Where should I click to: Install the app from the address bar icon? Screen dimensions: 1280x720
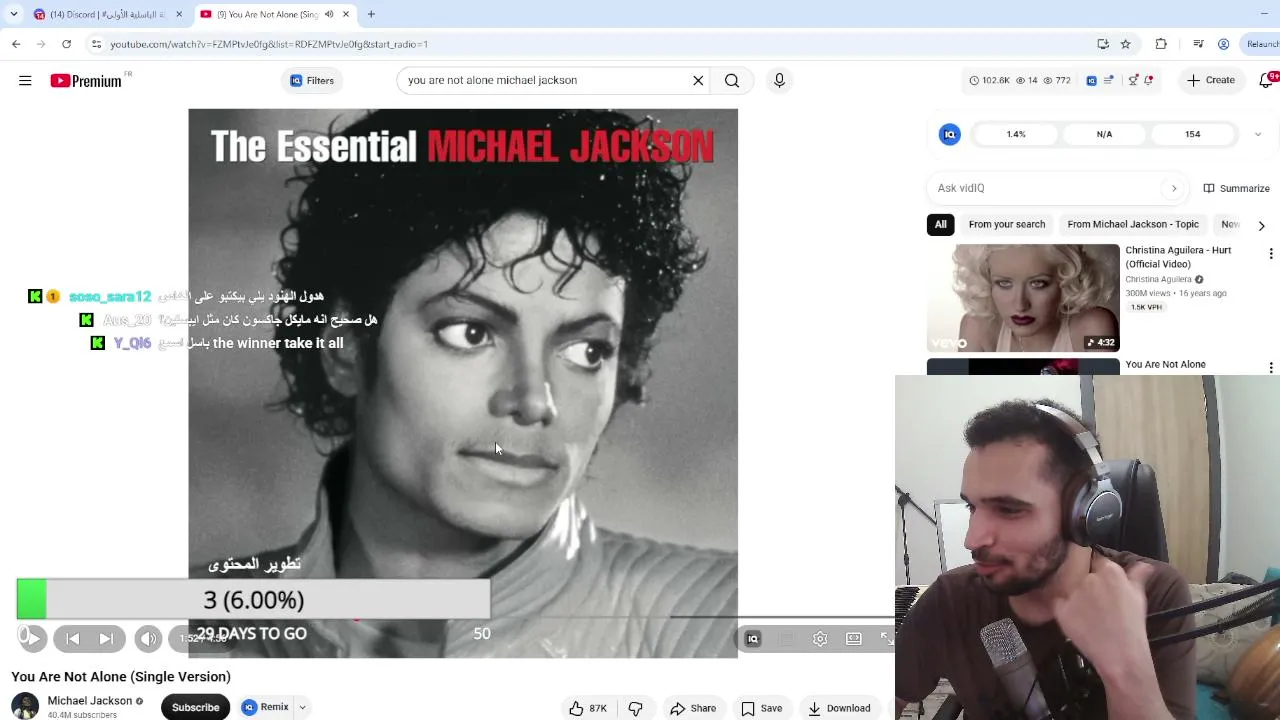tap(1102, 44)
